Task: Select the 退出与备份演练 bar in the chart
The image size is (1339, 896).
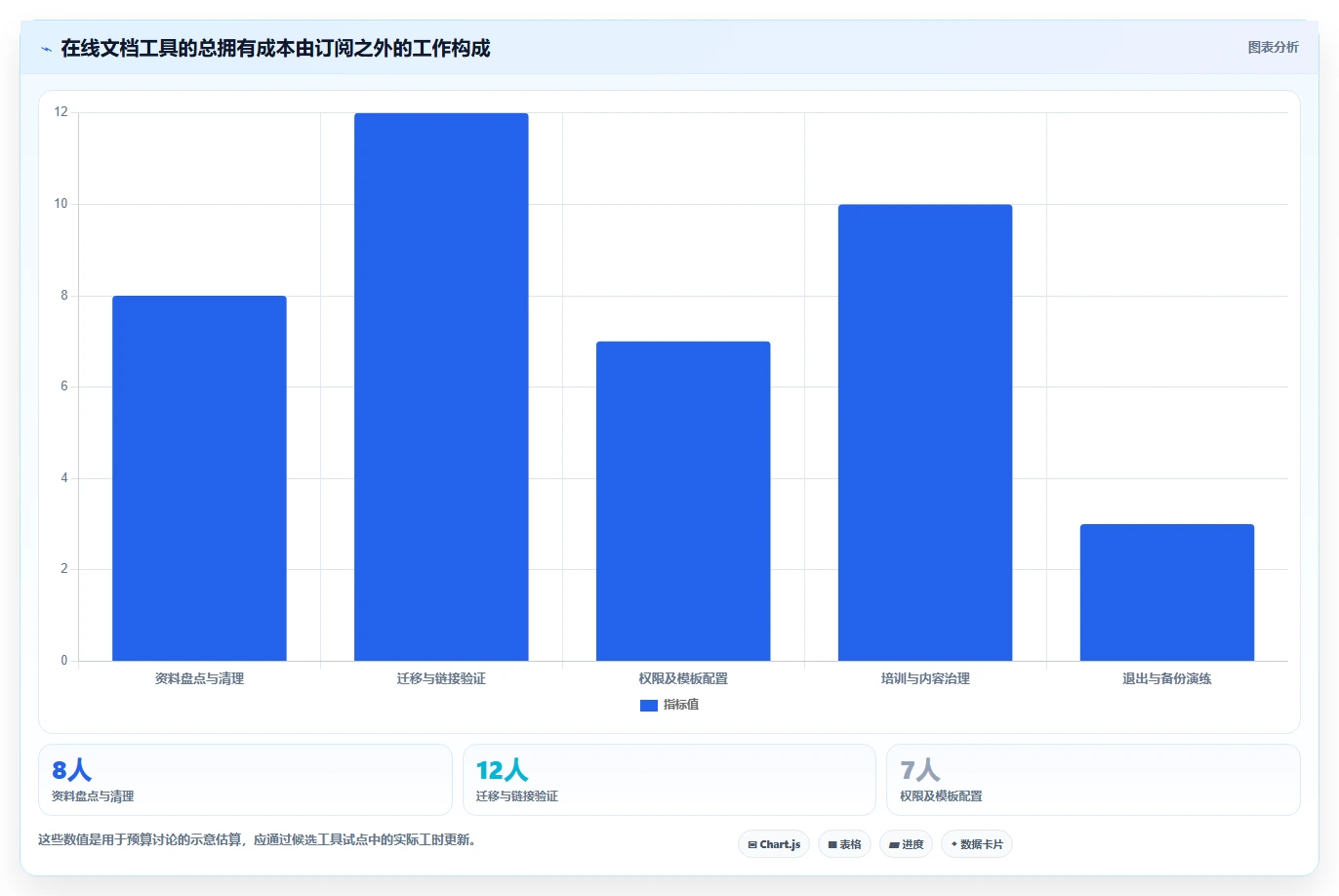Action: click(1167, 592)
